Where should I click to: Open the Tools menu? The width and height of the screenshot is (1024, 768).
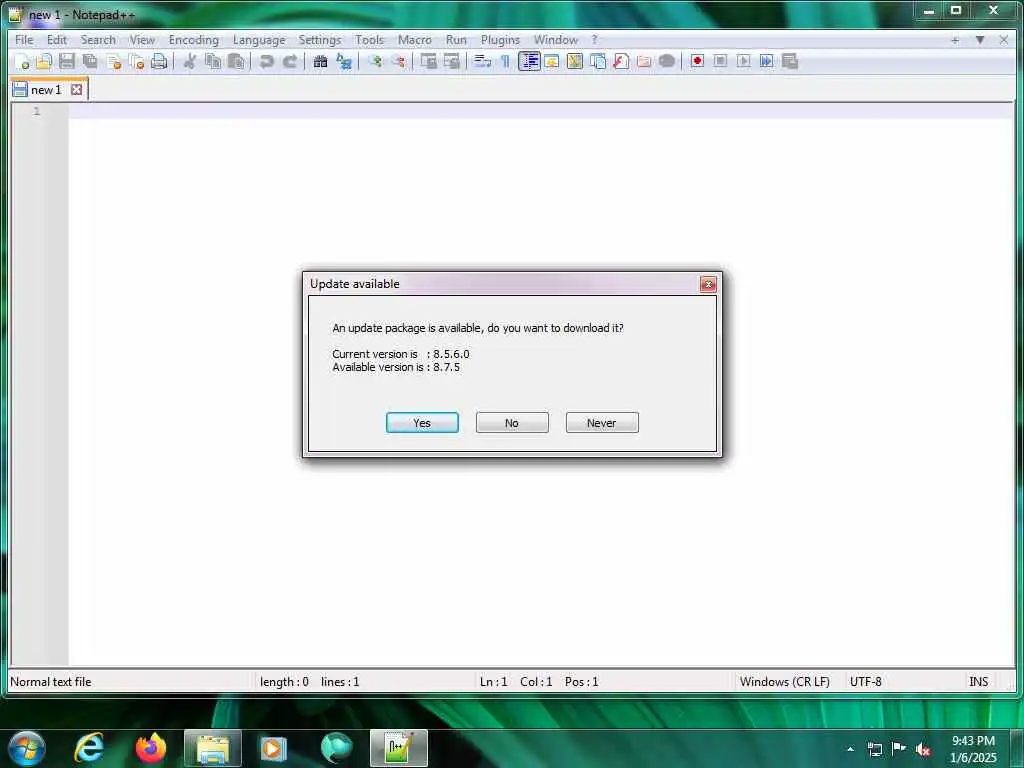click(370, 40)
